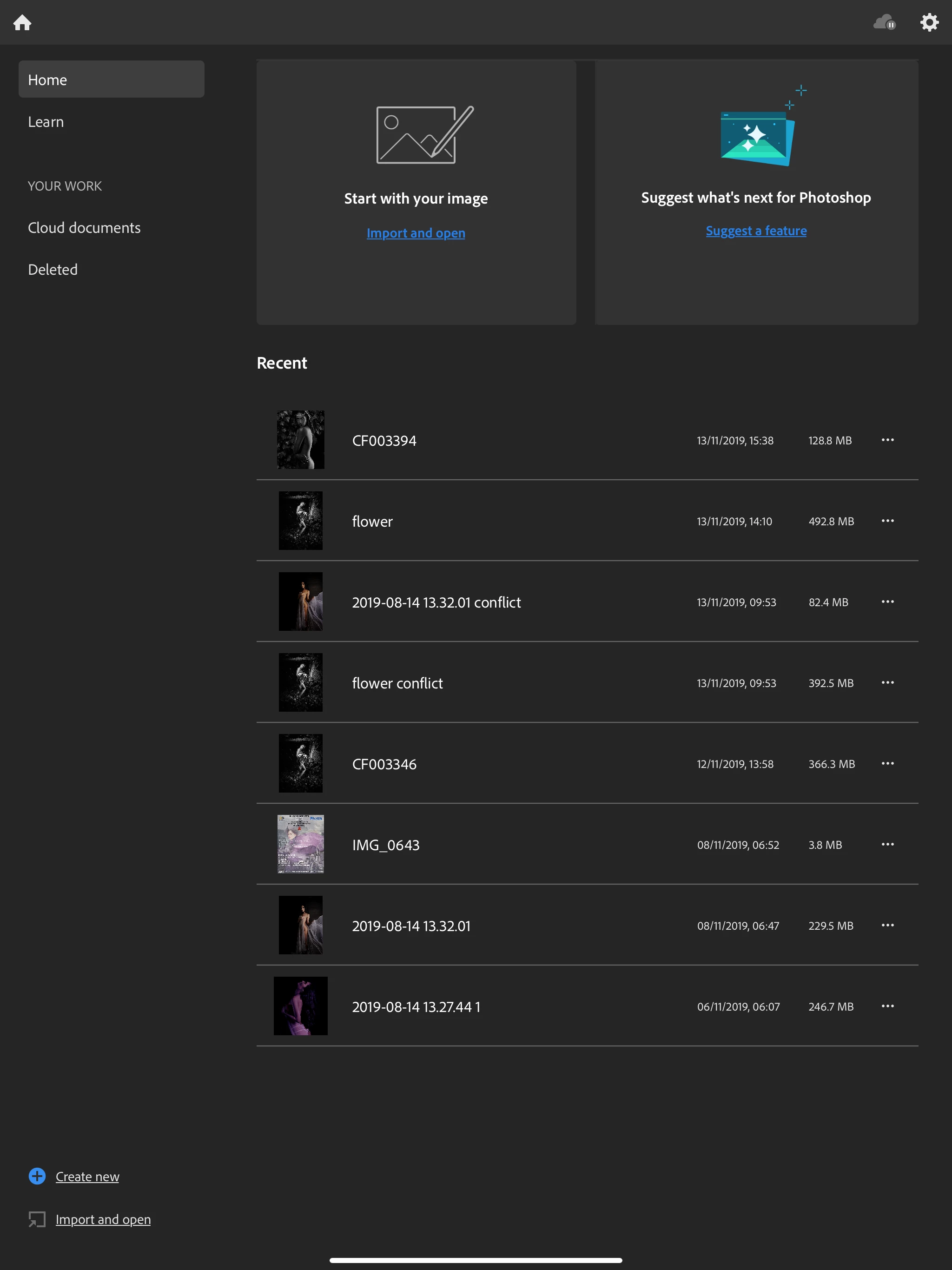The image size is (952, 1270).
Task: Show more actions for flower conflict
Action: pyautogui.click(x=887, y=683)
